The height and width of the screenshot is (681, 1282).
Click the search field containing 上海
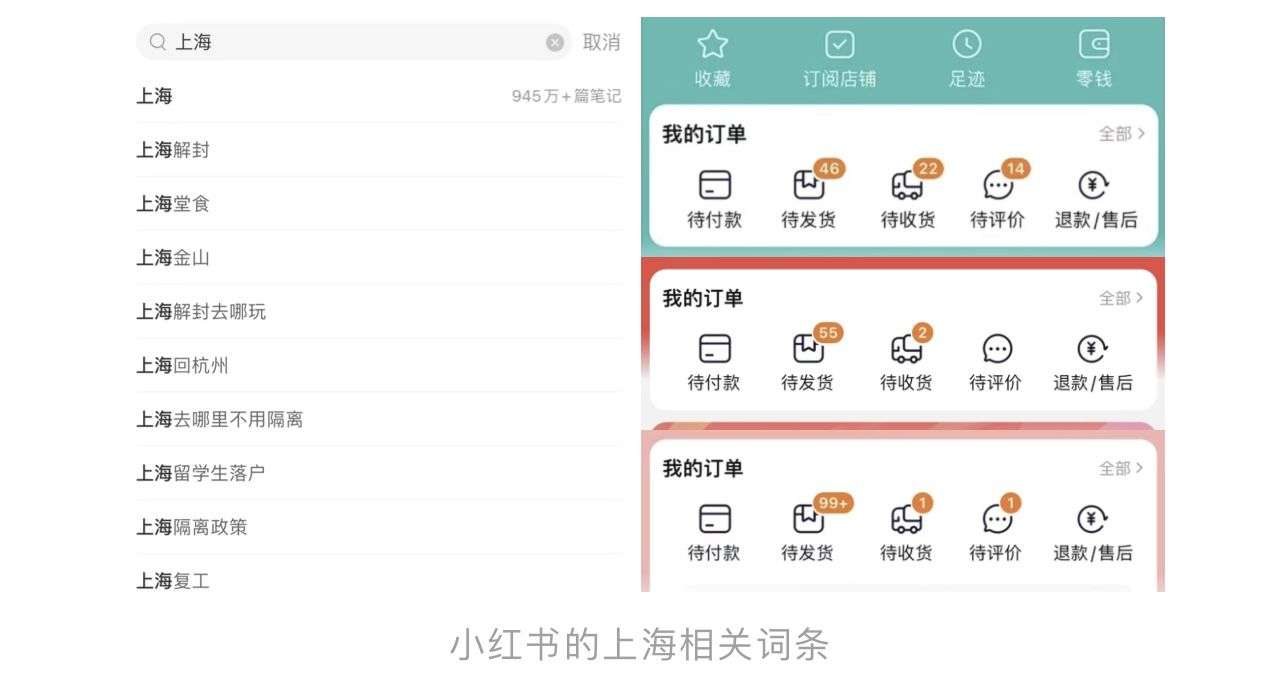click(354, 42)
